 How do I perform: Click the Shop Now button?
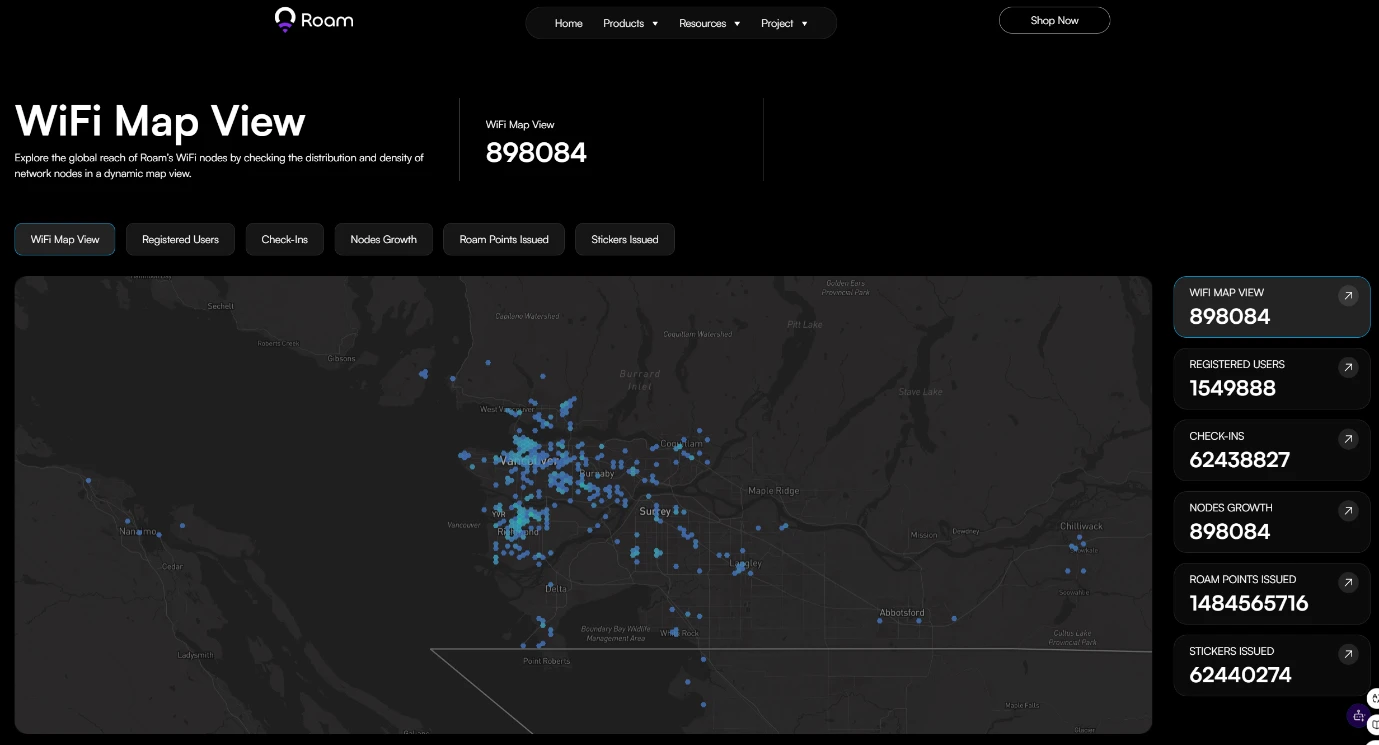tap(1054, 20)
